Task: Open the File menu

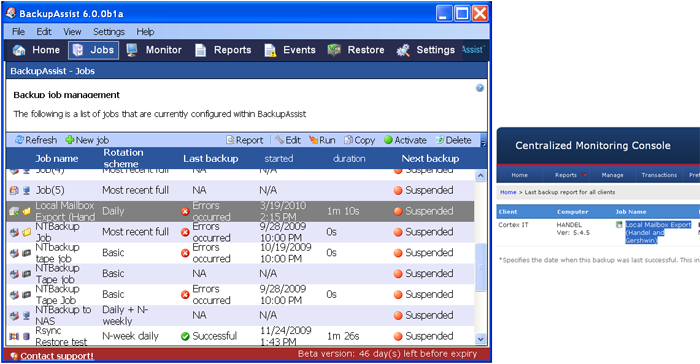Action: pos(18,32)
